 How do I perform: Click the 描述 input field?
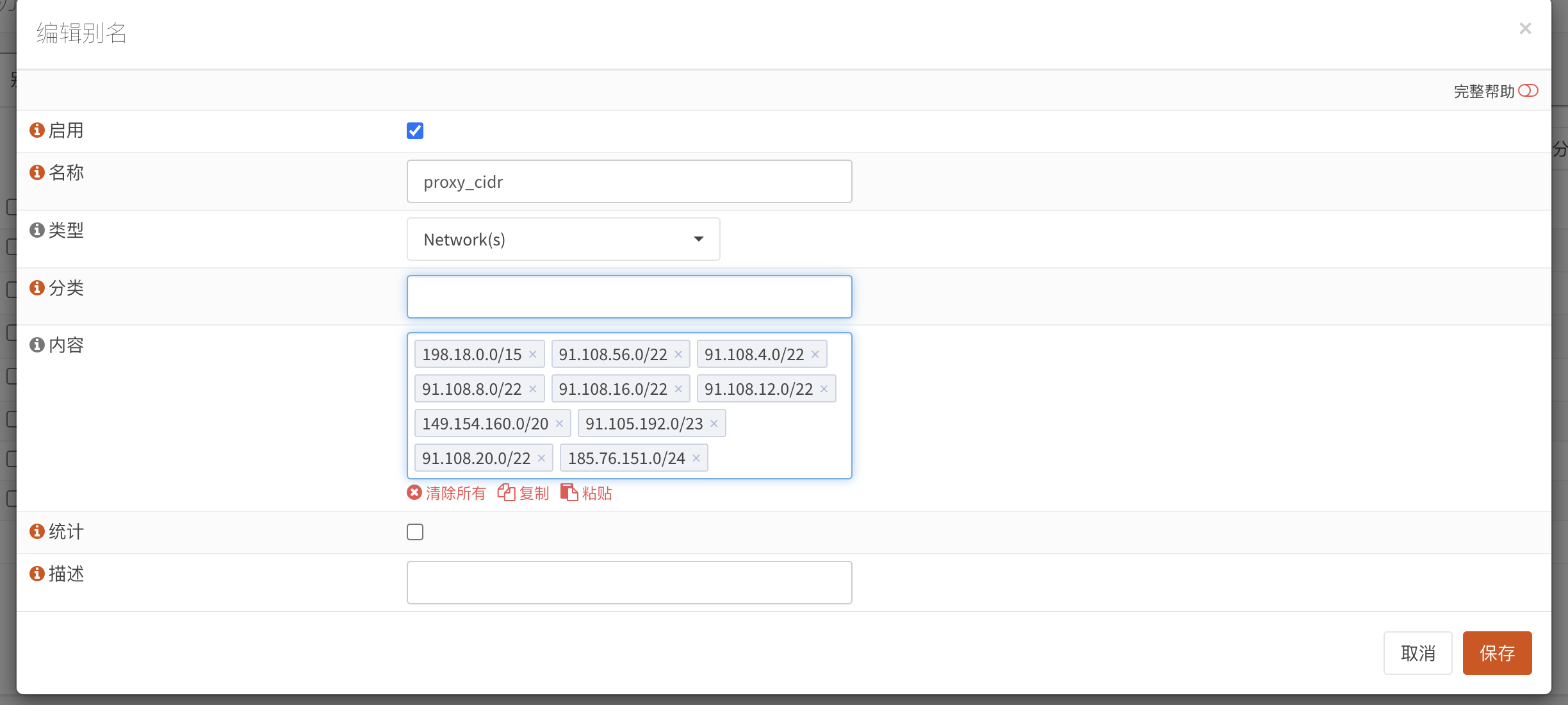coord(630,583)
